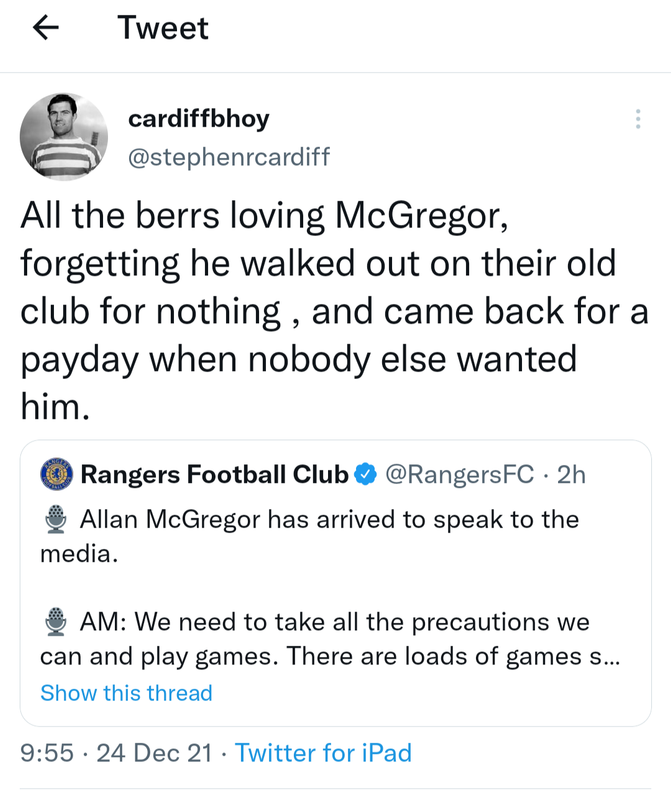The height and width of the screenshot is (800, 671).
Task: Click the cardiffbhoy display name
Action: (x=199, y=119)
